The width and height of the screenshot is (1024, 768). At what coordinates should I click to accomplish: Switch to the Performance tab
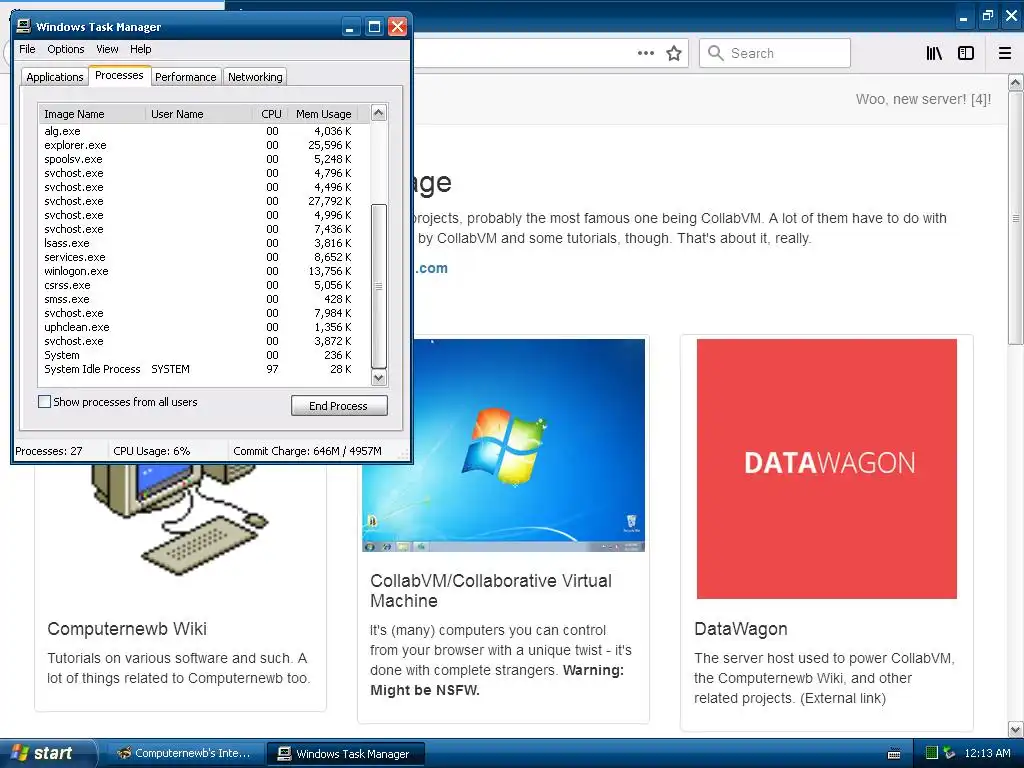(185, 77)
